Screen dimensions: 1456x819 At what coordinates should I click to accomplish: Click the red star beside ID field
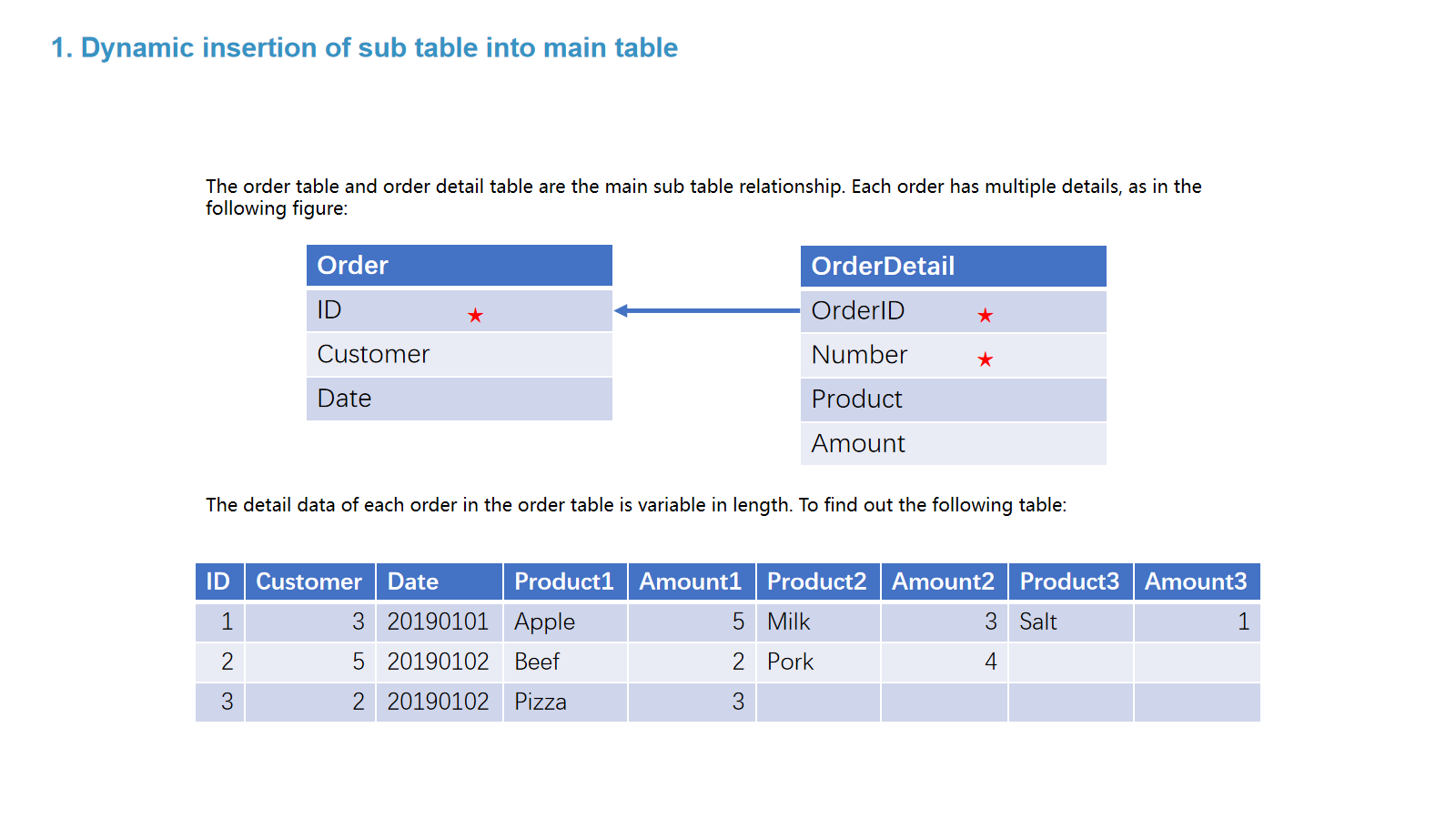point(475,316)
